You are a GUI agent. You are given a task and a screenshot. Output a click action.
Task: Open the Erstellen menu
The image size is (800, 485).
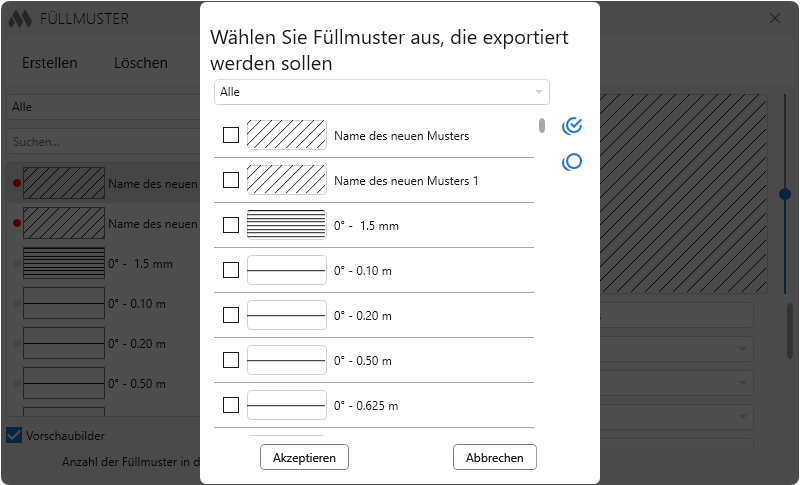50,62
